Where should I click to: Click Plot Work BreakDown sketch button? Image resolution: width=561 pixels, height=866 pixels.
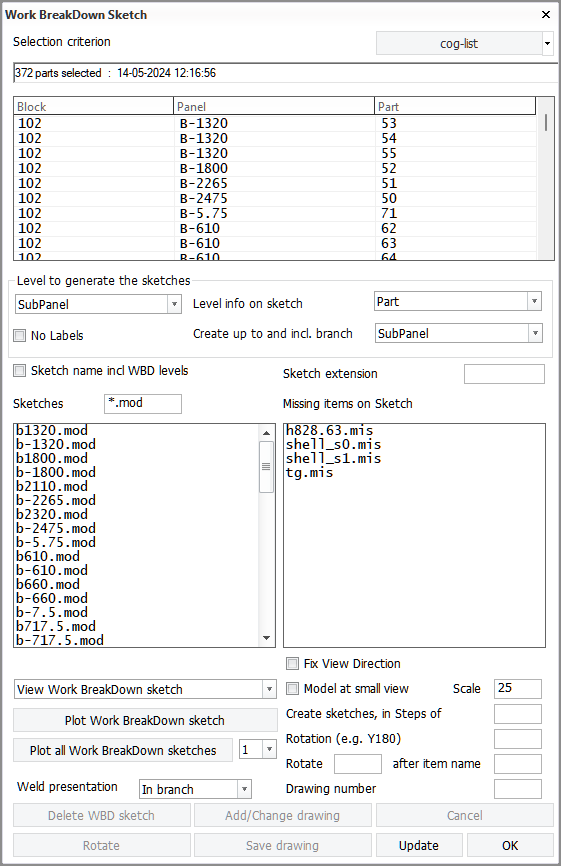click(145, 720)
